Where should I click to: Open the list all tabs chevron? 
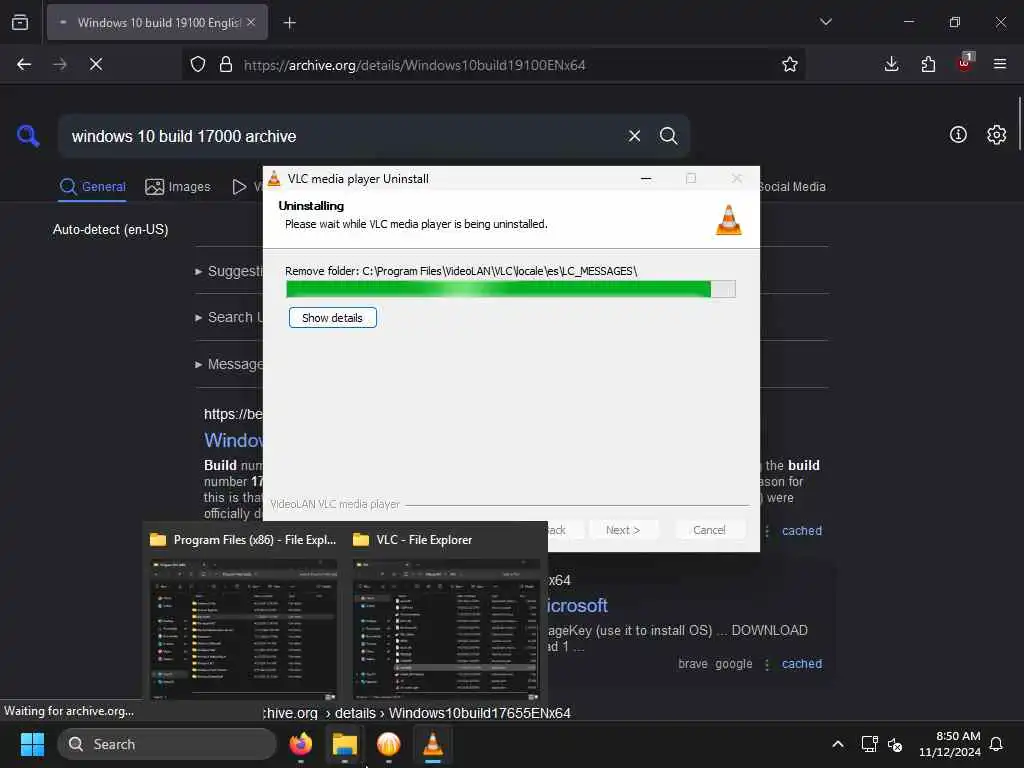pos(825,22)
